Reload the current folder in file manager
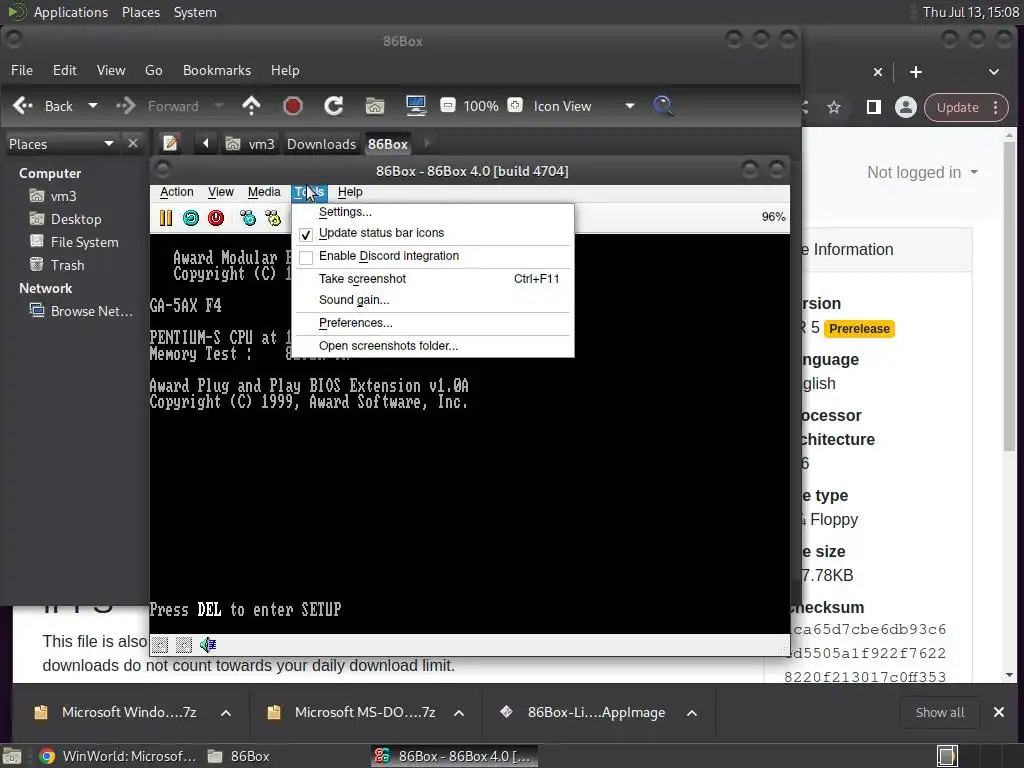The image size is (1024, 768). click(334, 106)
